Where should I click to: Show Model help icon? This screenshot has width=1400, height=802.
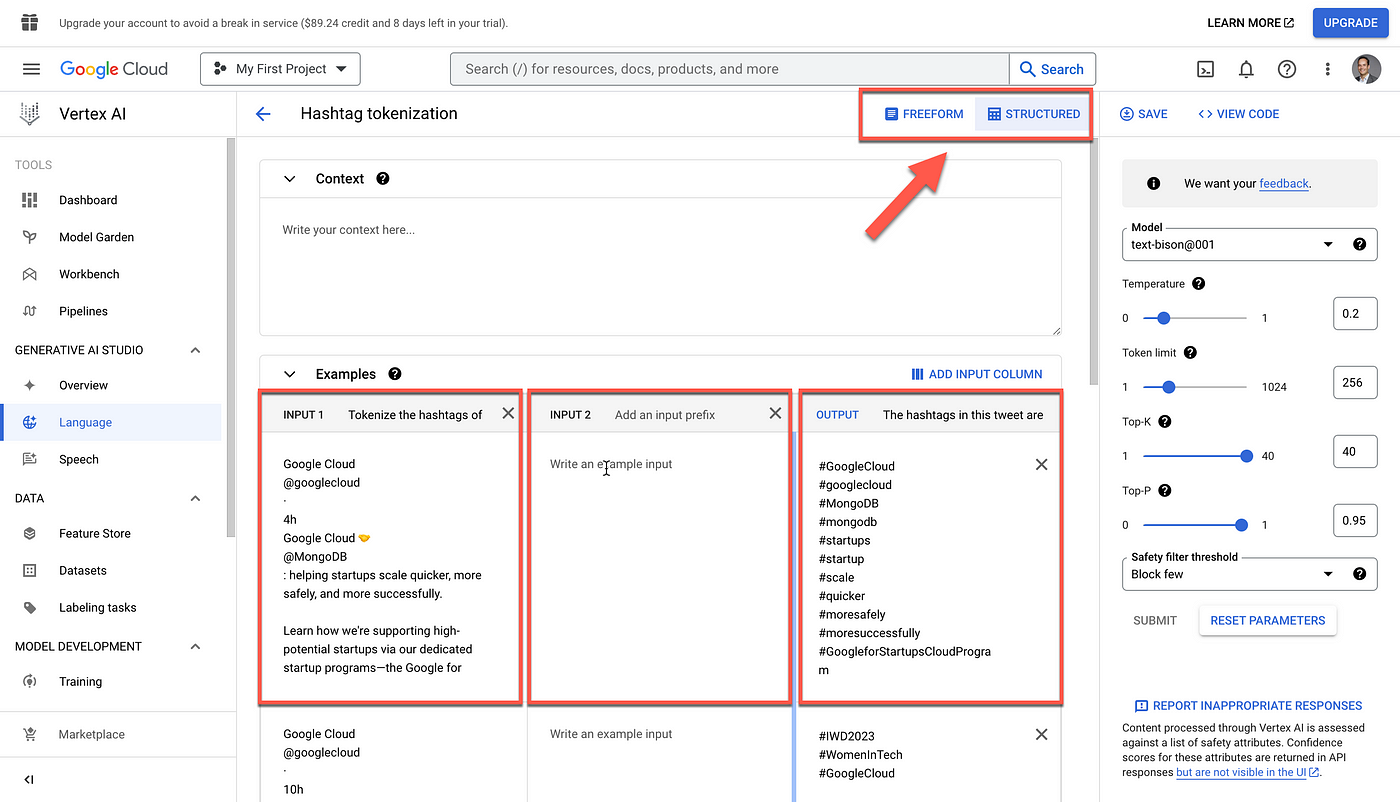pos(1359,244)
